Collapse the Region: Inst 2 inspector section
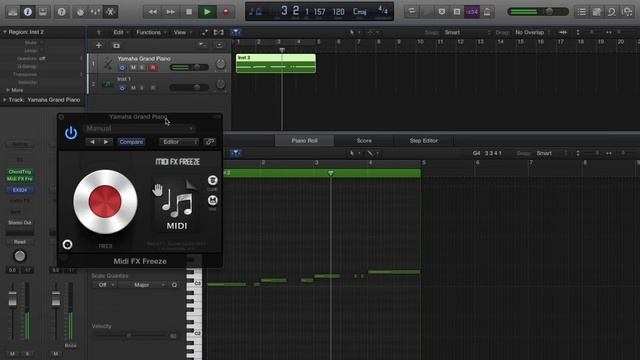The image size is (640, 360). 5,32
